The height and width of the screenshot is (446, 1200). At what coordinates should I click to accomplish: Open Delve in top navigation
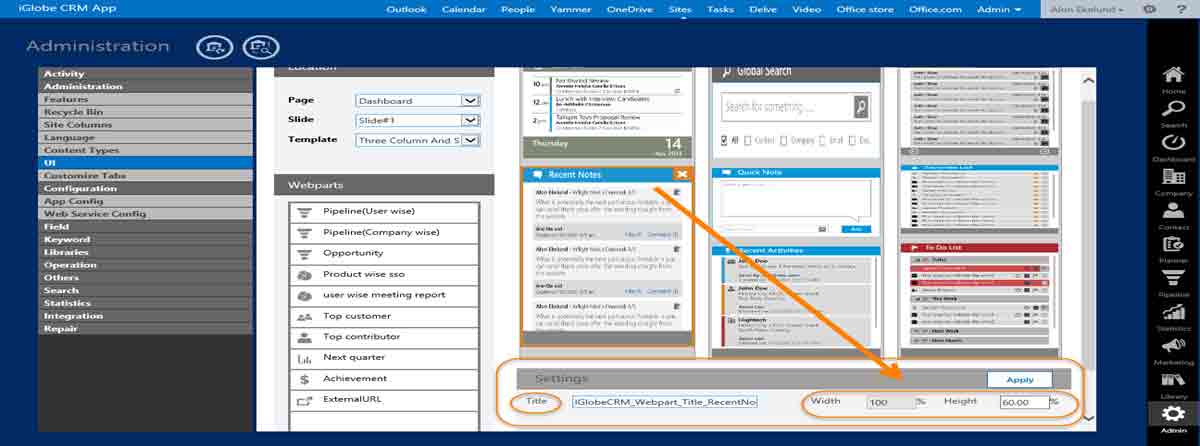pyautogui.click(x=763, y=9)
